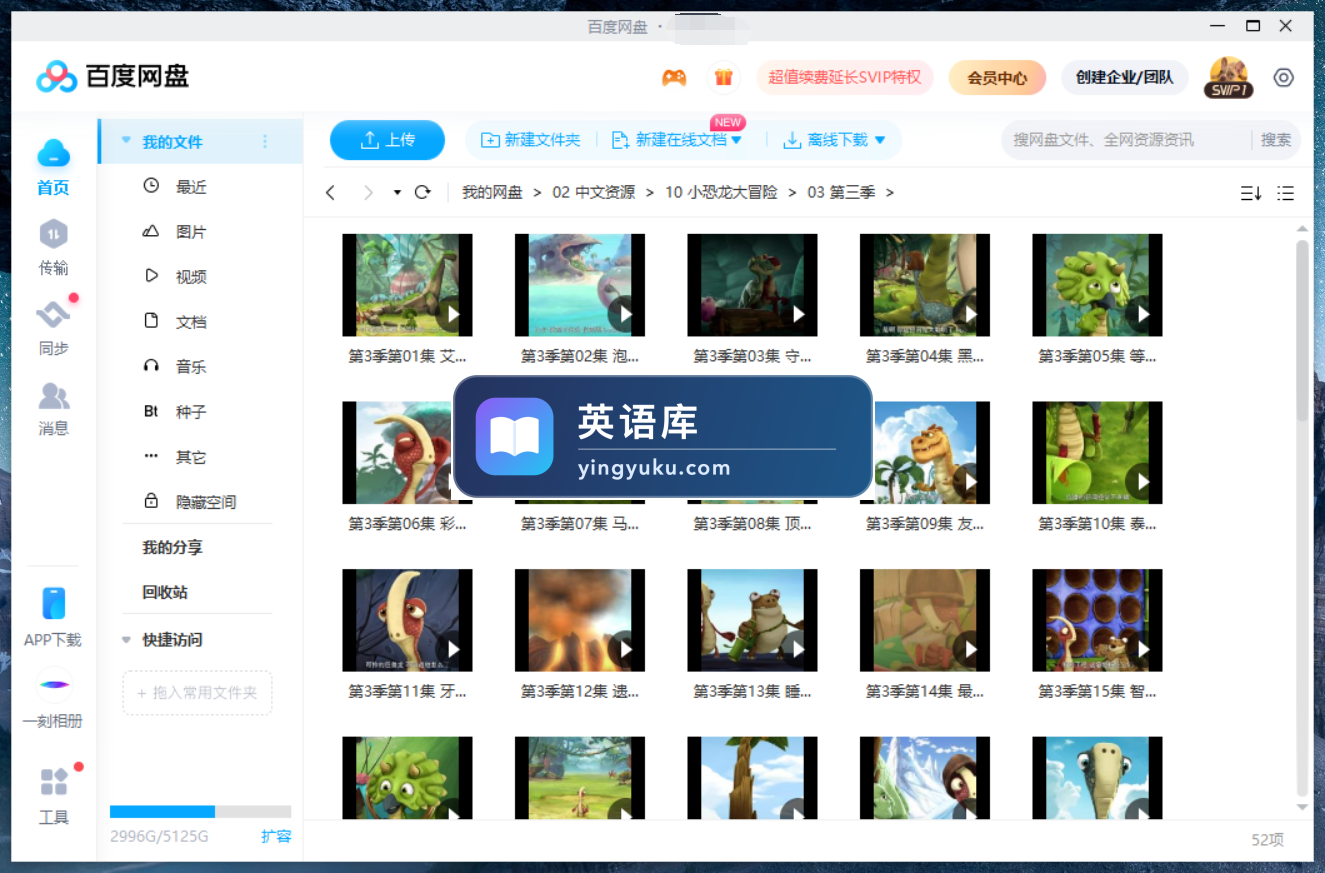The width and height of the screenshot is (1325, 873).
Task: Open the APP下载 phone icon
Action: [x=54, y=604]
